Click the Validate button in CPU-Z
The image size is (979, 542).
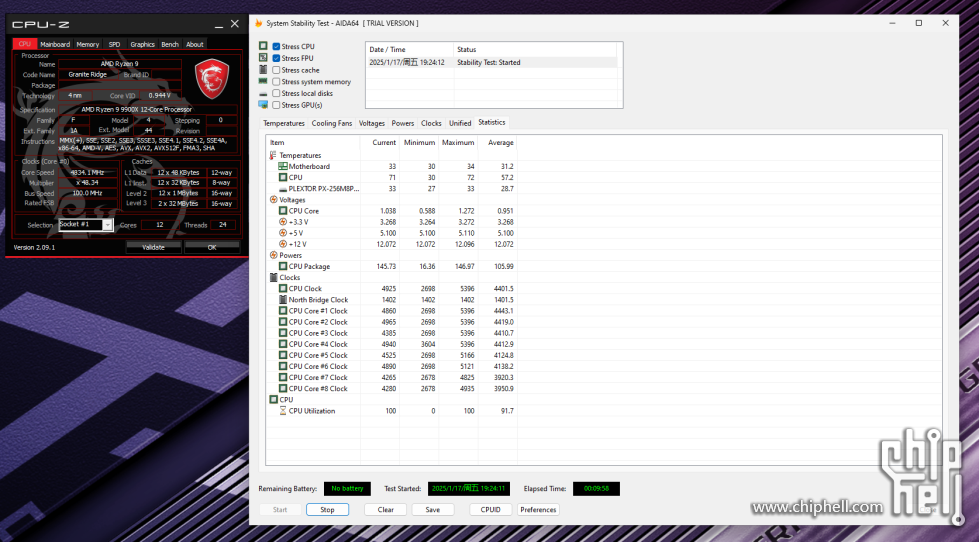(154, 247)
